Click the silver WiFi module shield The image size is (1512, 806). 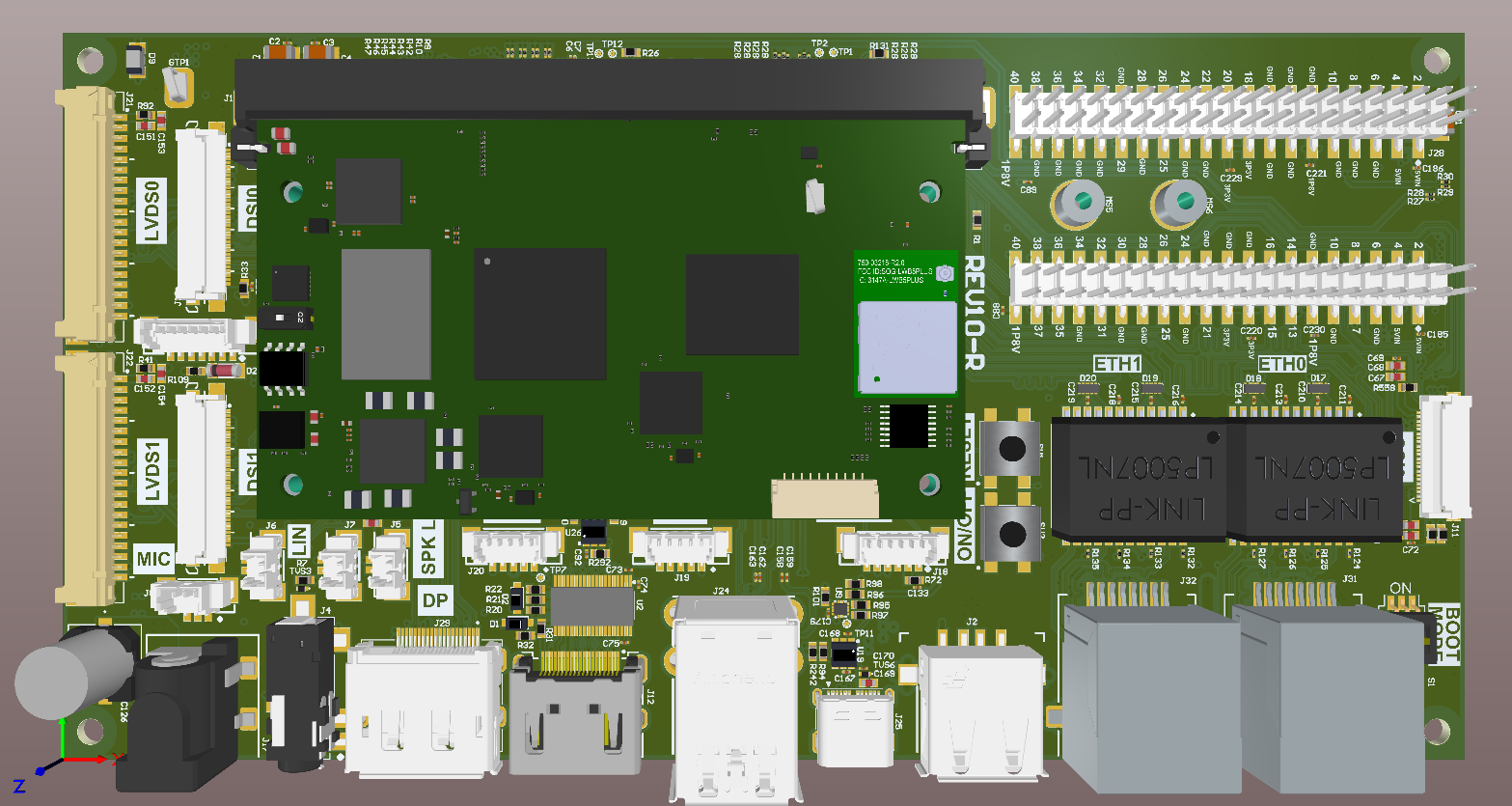(x=905, y=347)
